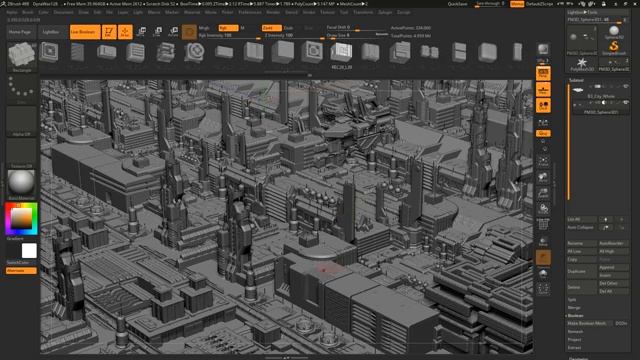Screen dimensions: 640x360
Task: Open the Brush menu
Action: 28,13
